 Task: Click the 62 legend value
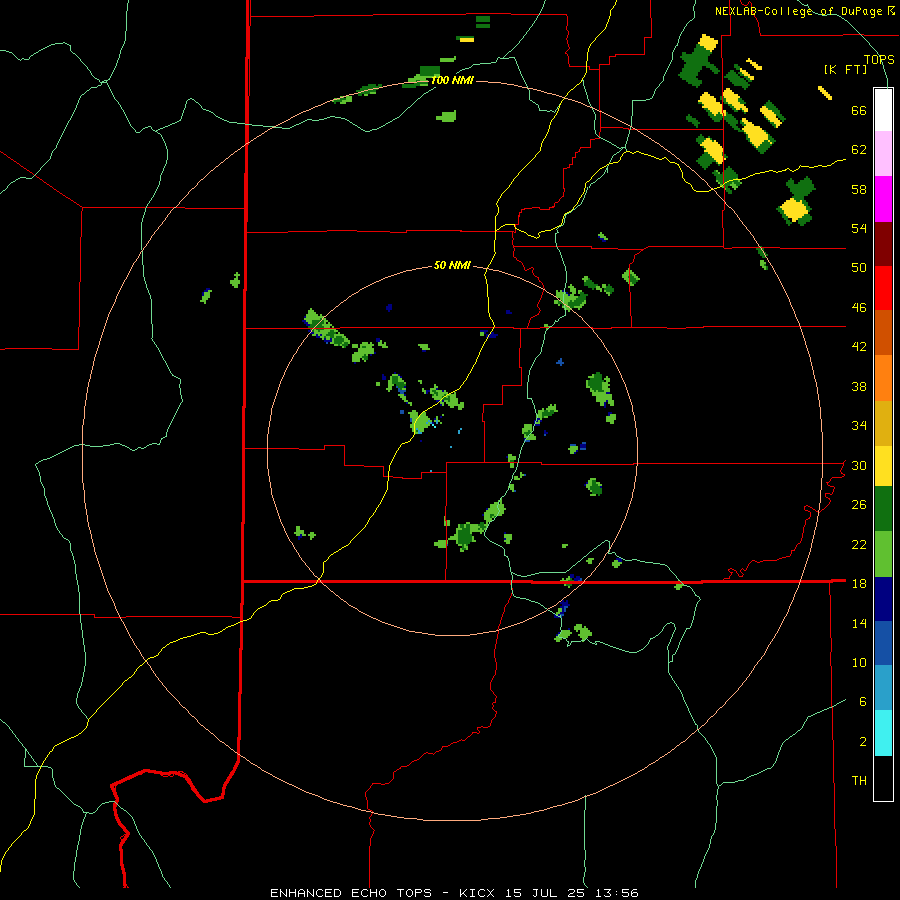(x=859, y=150)
